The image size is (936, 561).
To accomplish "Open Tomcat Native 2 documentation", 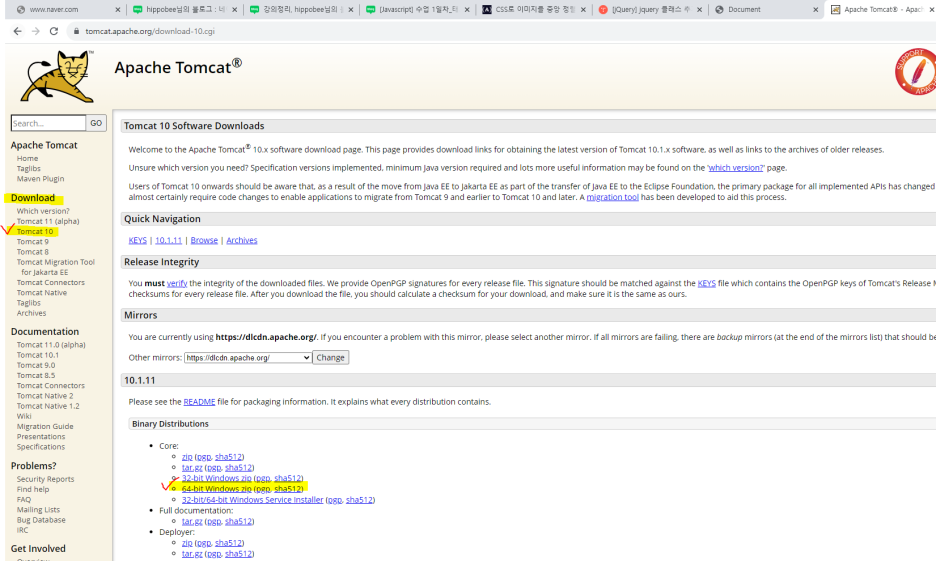I will pos(45,396).
